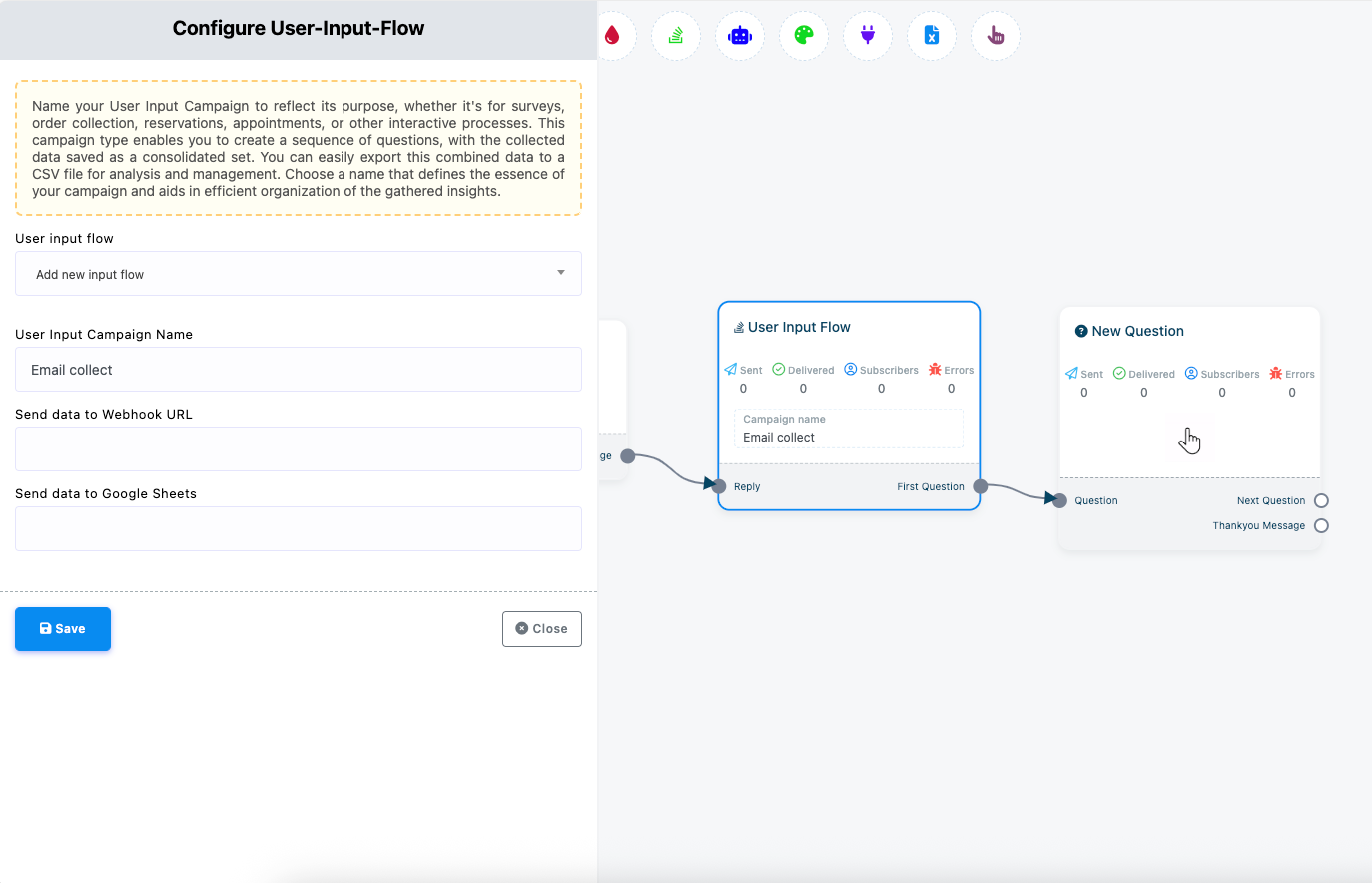
Task: Click the dropdown arrow beside Add new input flow
Action: (x=561, y=273)
